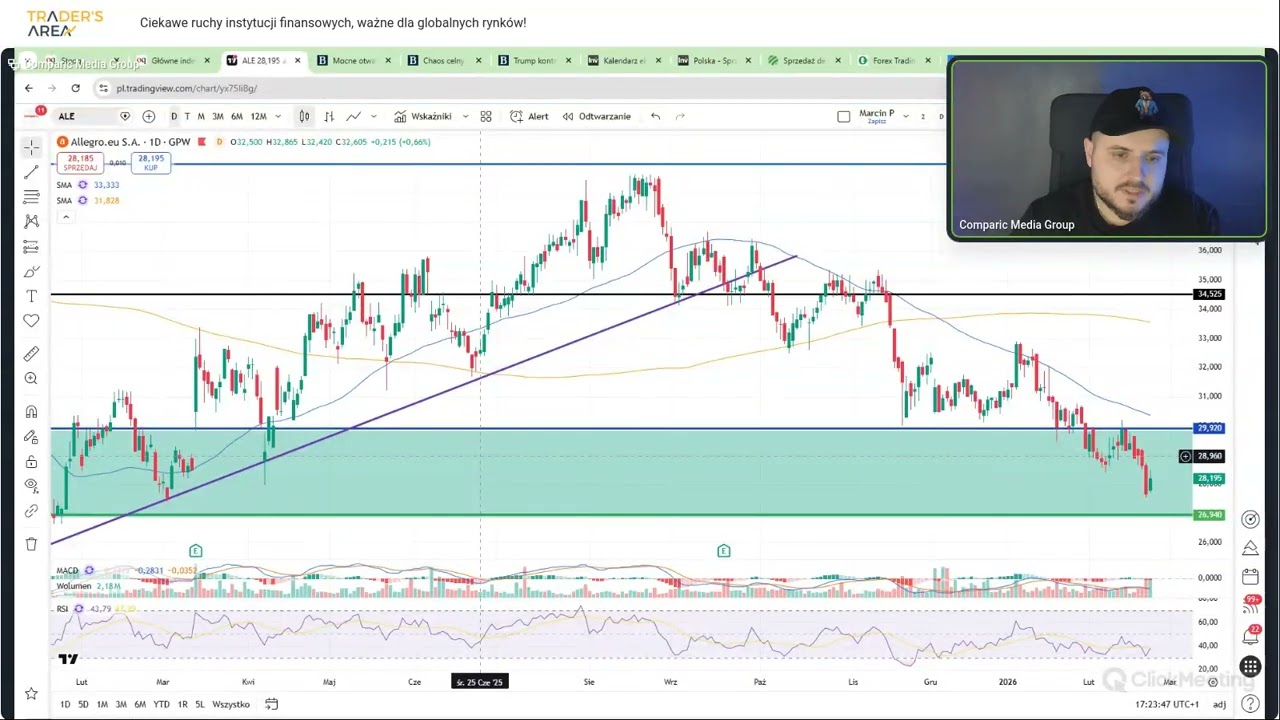This screenshot has height=720, width=1280.
Task: Go back in browser history
Action: [x=29, y=88]
